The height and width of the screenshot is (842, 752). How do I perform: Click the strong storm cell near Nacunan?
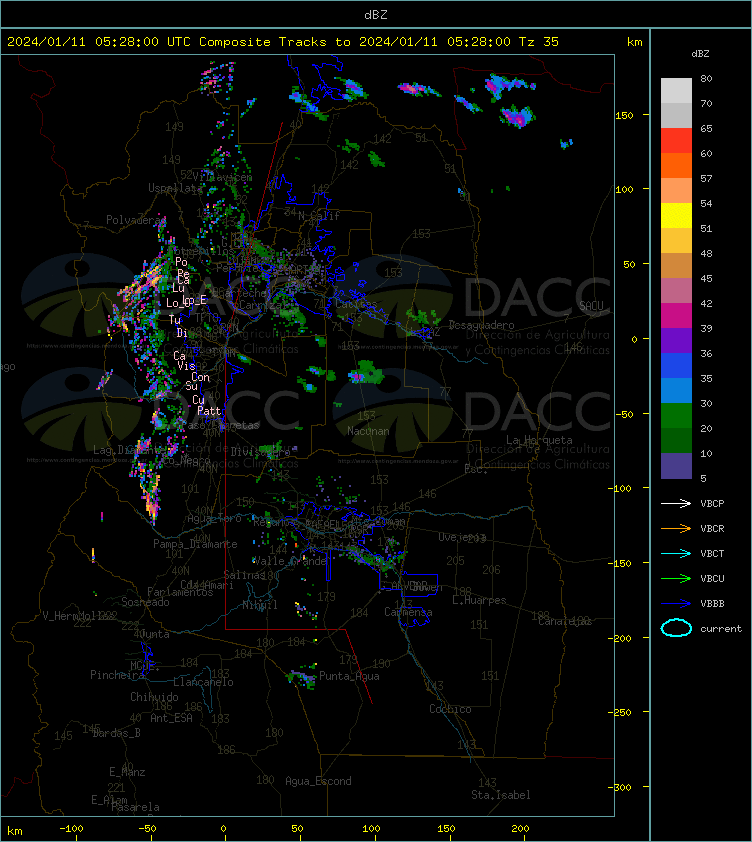click(366, 373)
